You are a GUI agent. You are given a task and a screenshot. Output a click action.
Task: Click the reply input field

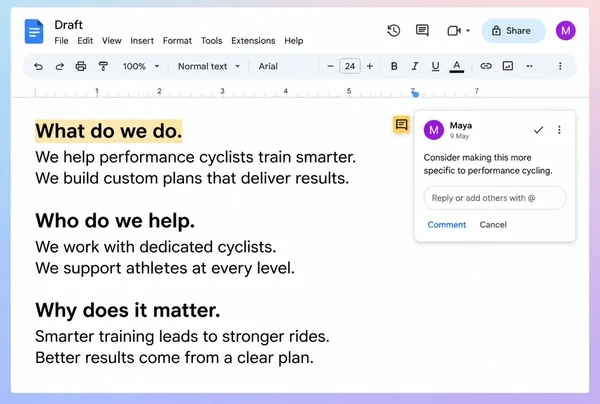[x=495, y=198]
